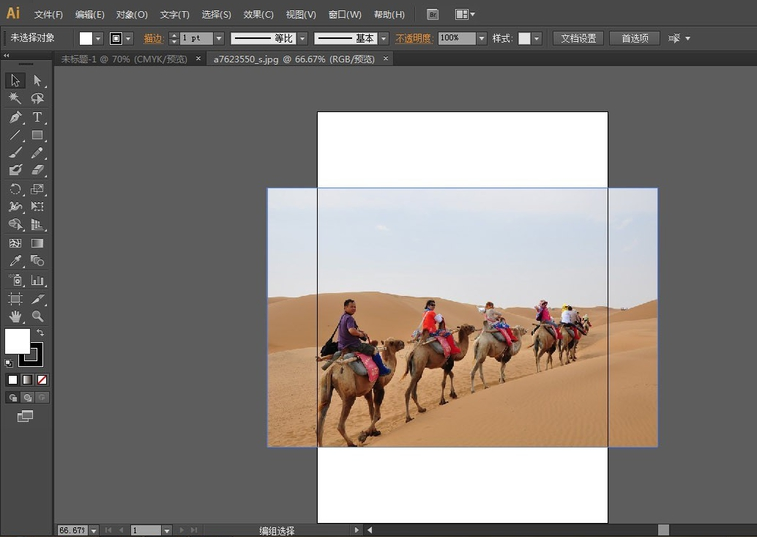Choose the Rotate tool
The height and width of the screenshot is (537, 757).
pos(15,189)
